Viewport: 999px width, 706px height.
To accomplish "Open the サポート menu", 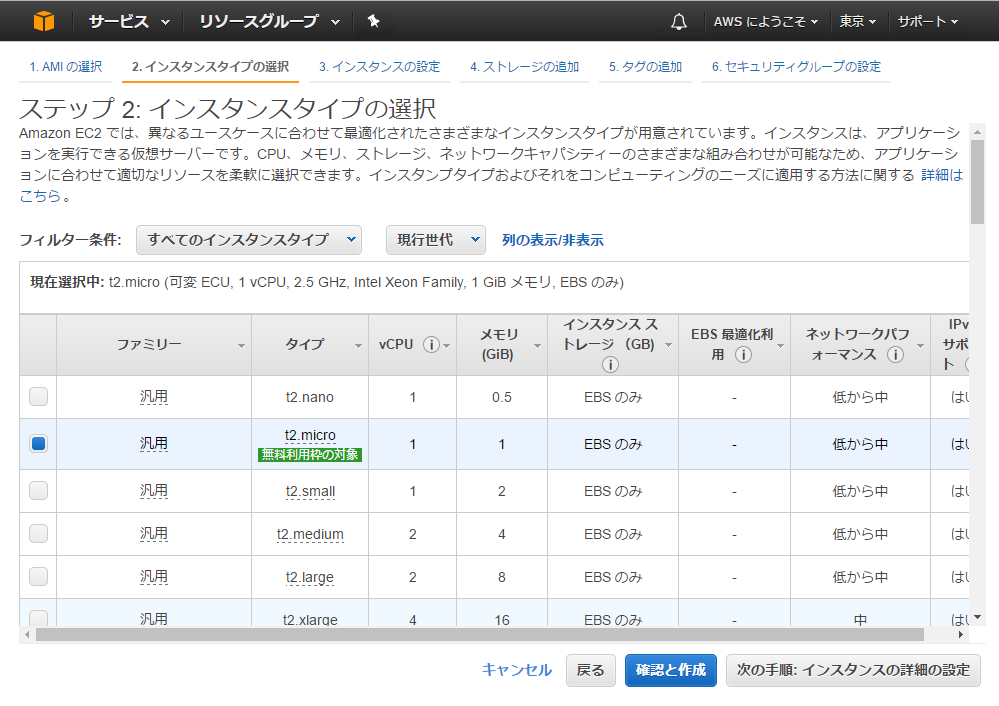I will tap(928, 22).
